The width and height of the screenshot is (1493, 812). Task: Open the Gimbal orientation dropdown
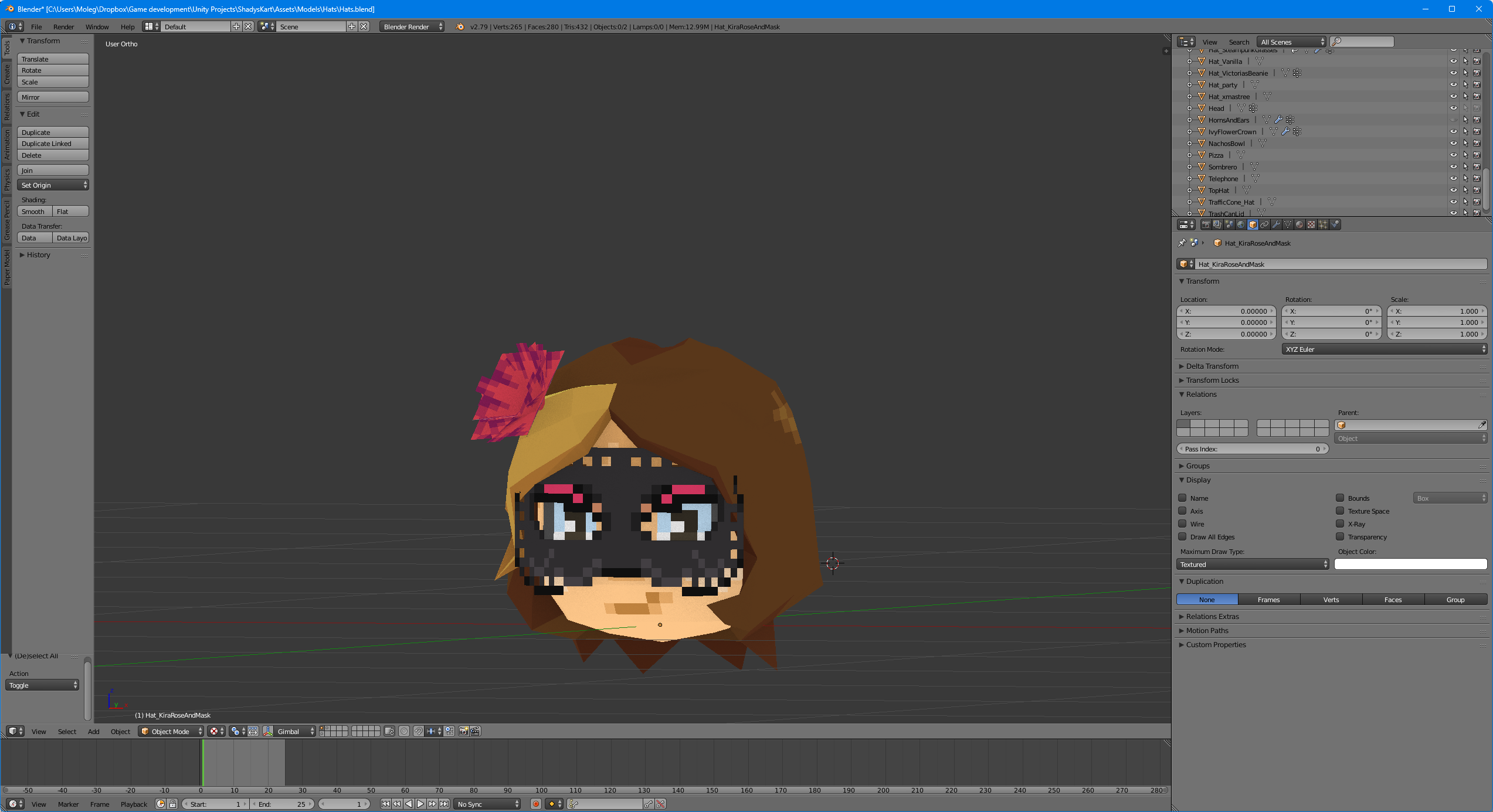pos(295,731)
